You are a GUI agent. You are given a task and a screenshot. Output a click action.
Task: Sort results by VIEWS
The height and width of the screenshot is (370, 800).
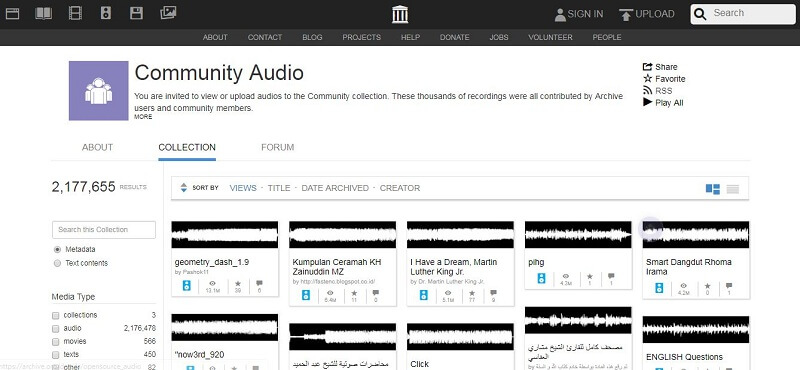tap(243, 188)
